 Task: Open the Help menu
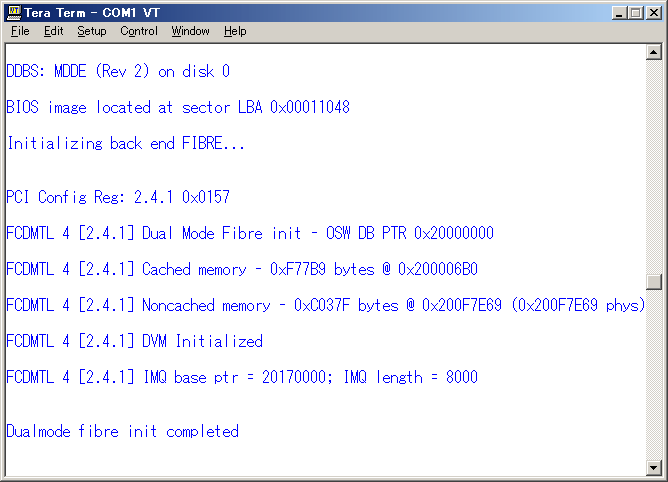[235, 31]
